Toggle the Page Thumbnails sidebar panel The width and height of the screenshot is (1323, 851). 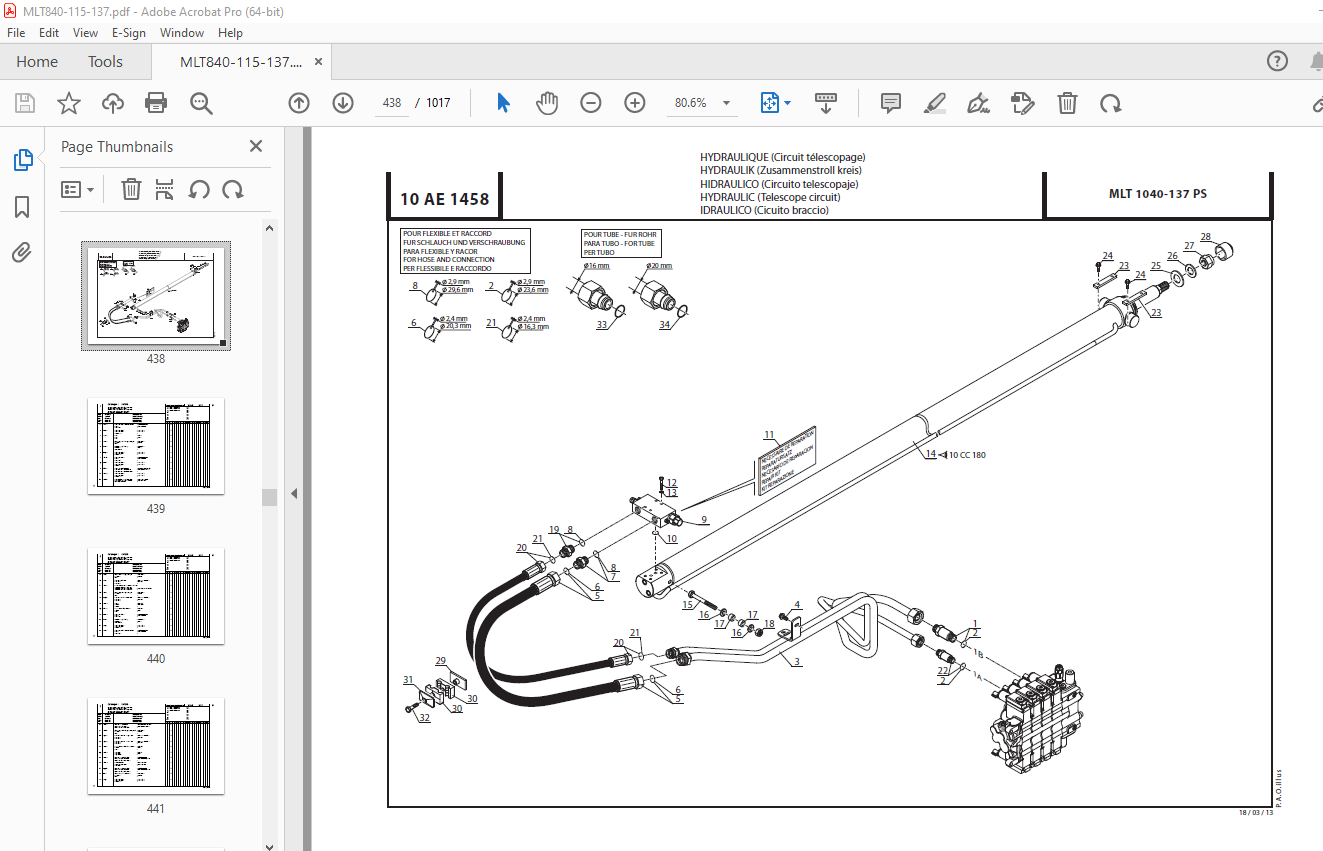point(22,160)
